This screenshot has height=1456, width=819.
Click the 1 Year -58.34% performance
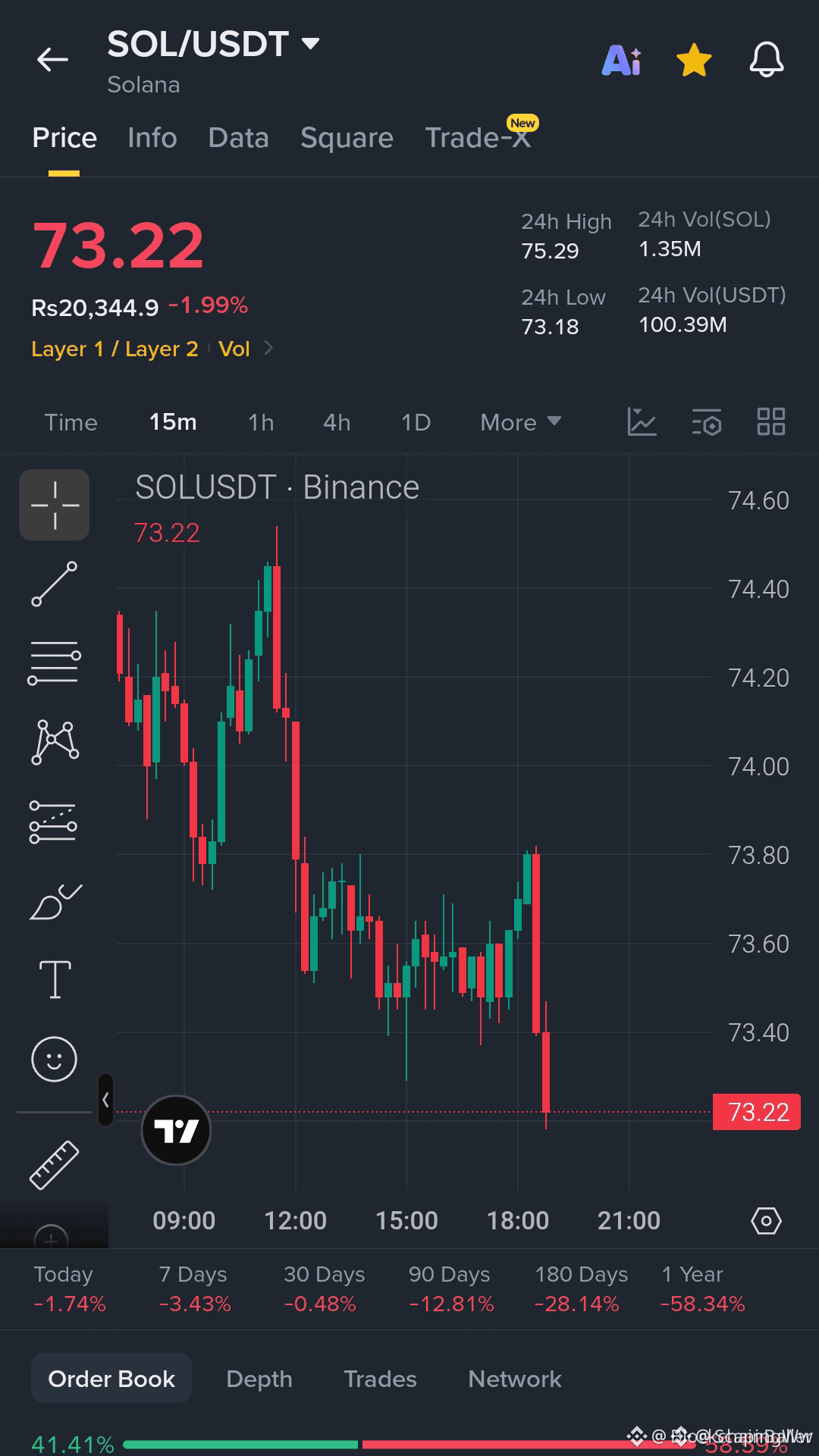point(703,1288)
